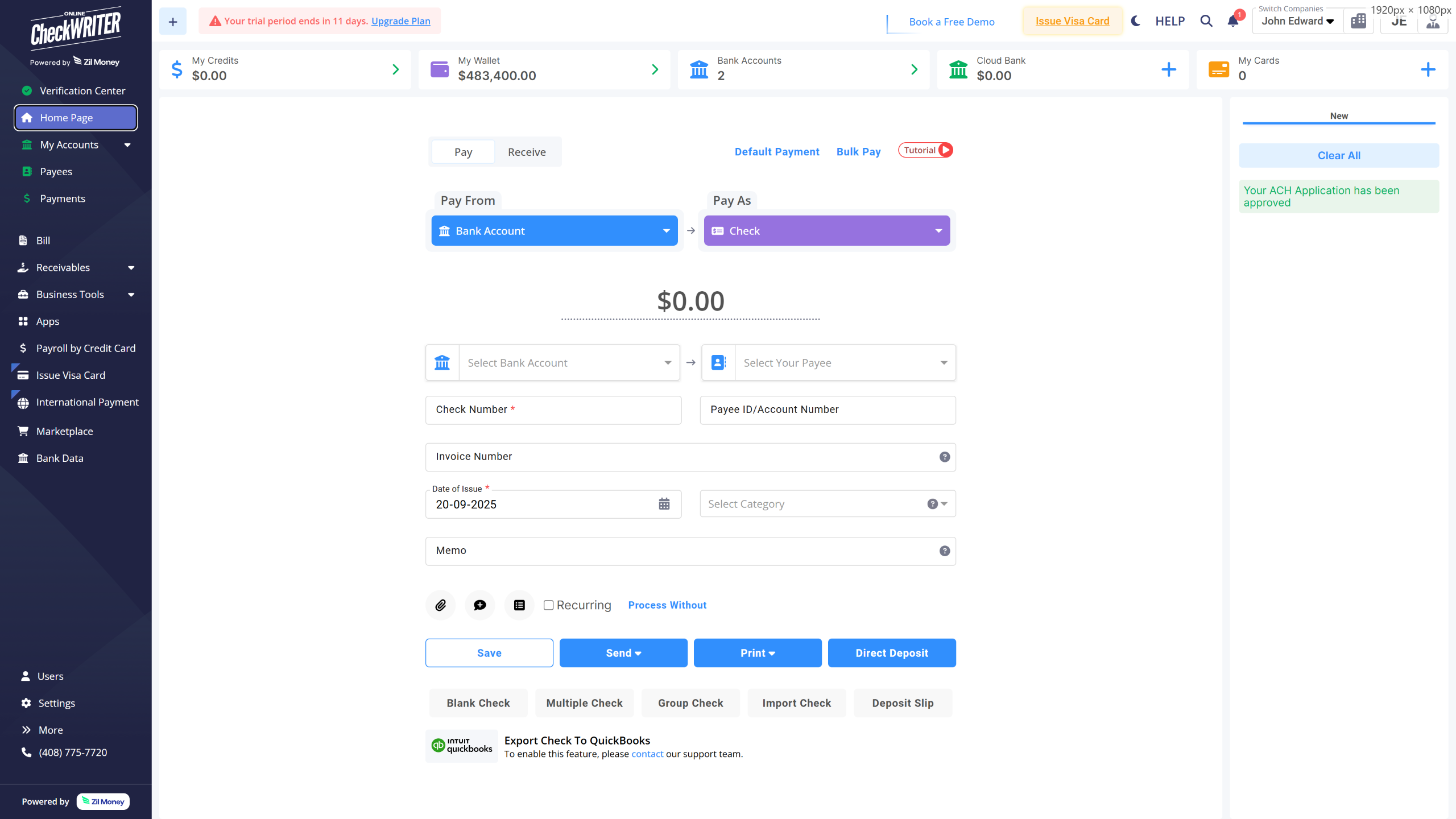Click the attachment paperclip icon
1456x819 pixels.
pyautogui.click(x=440, y=605)
